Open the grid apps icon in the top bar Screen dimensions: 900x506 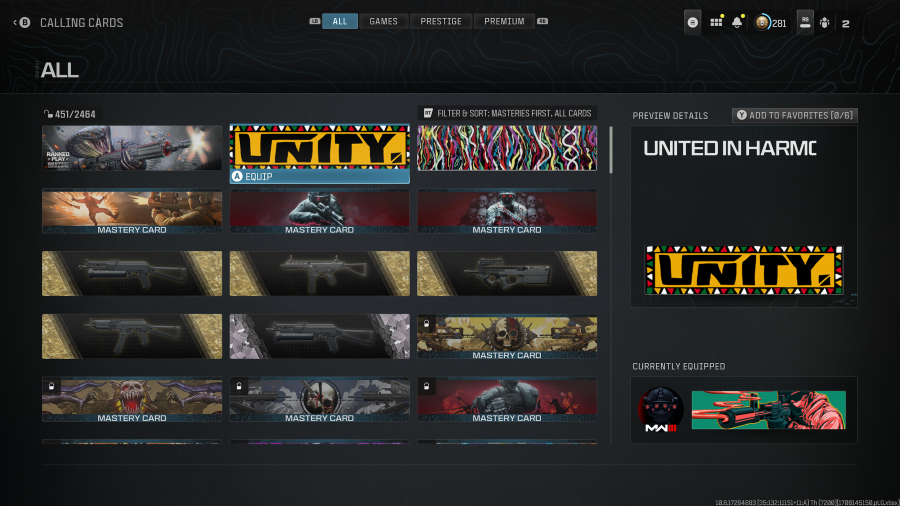pyautogui.click(x=716, y=22)
